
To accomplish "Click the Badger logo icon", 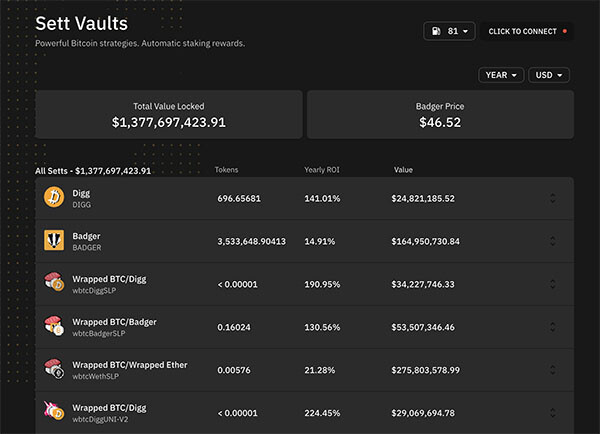I will tap(54, 240).
